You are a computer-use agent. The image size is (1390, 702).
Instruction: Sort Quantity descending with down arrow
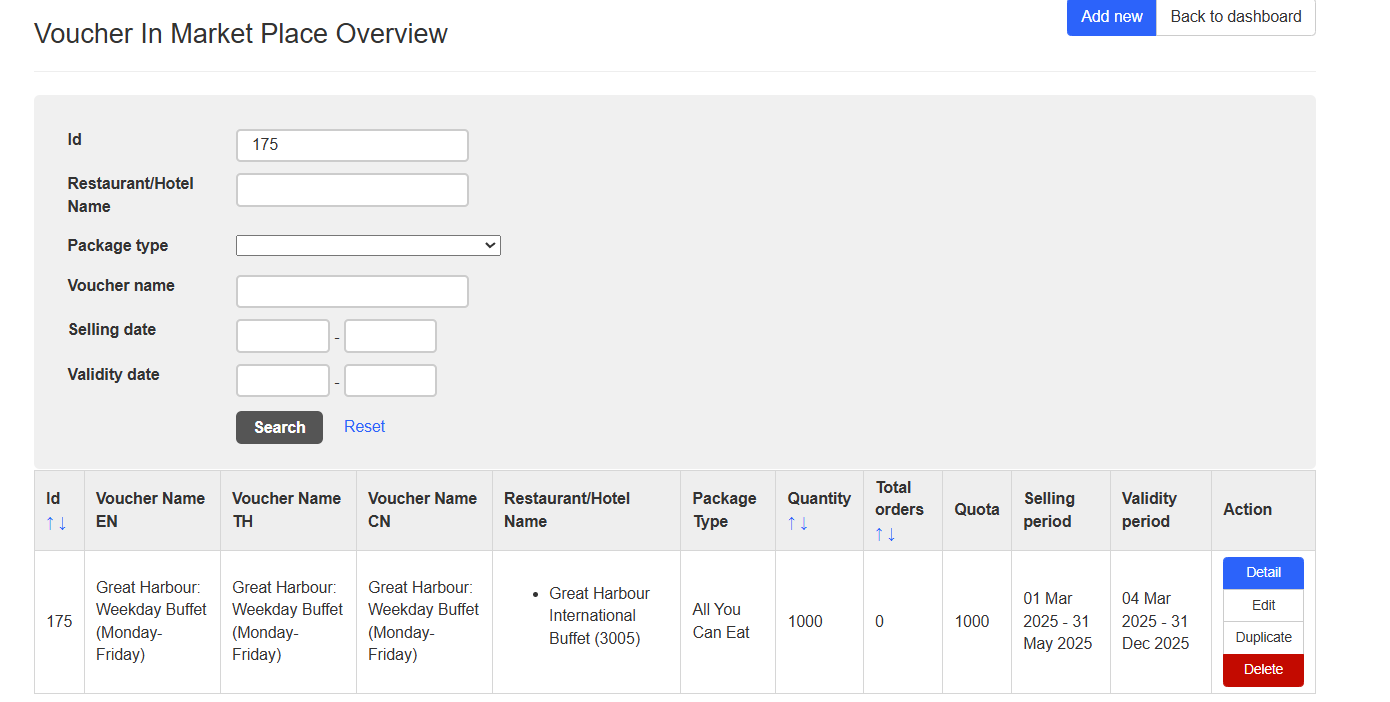804,523
